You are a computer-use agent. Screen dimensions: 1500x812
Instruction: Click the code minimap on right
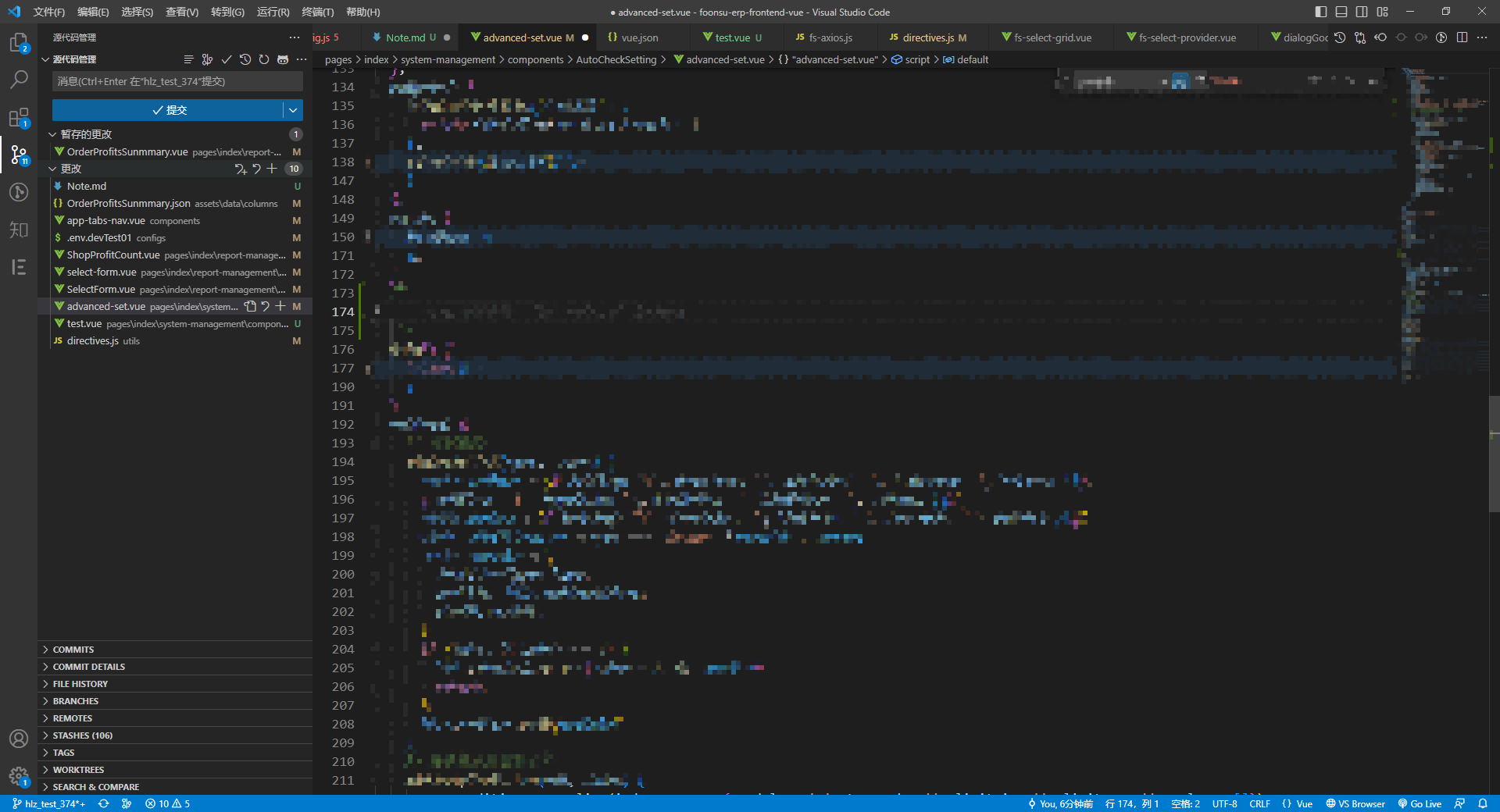click(x=1444, y=226)
